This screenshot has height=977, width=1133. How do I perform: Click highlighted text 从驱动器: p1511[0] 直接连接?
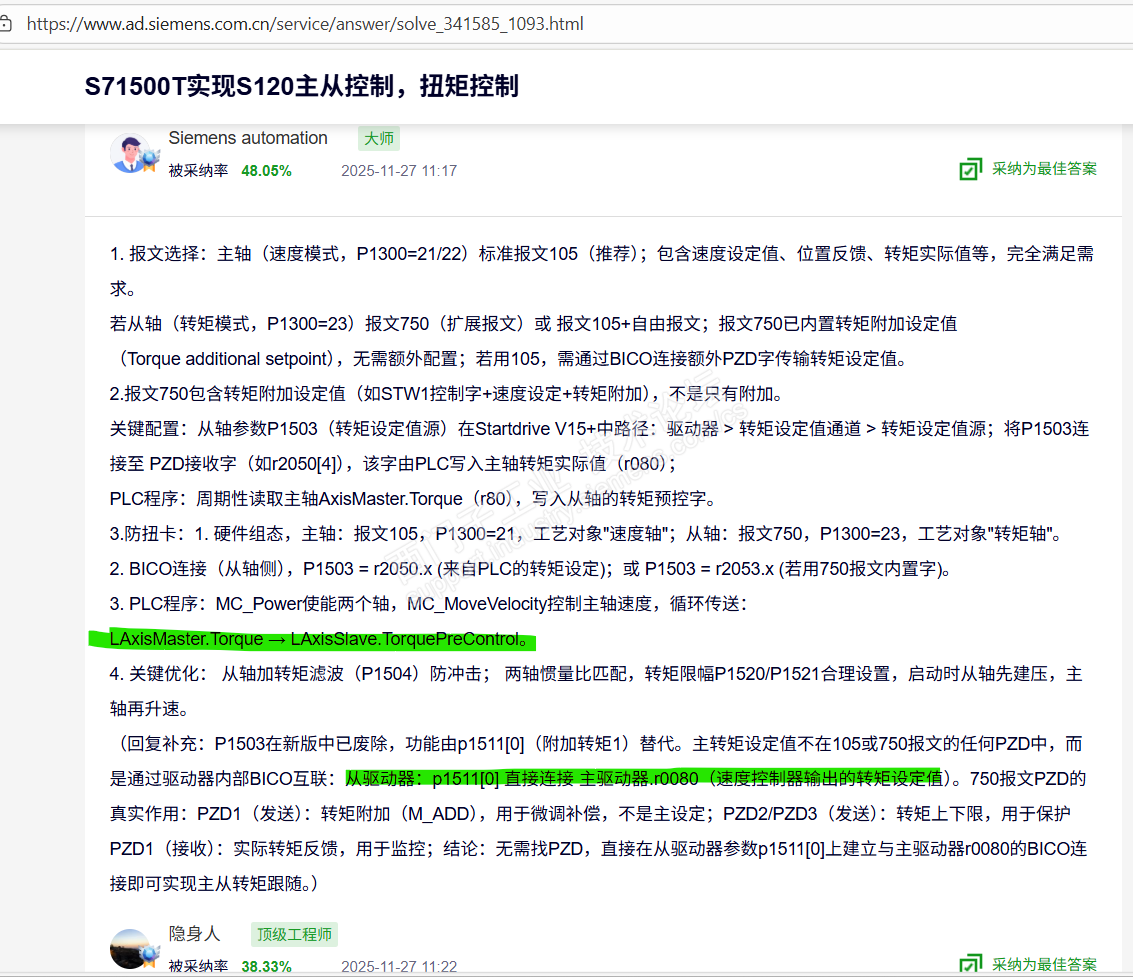tap(458, 779)
